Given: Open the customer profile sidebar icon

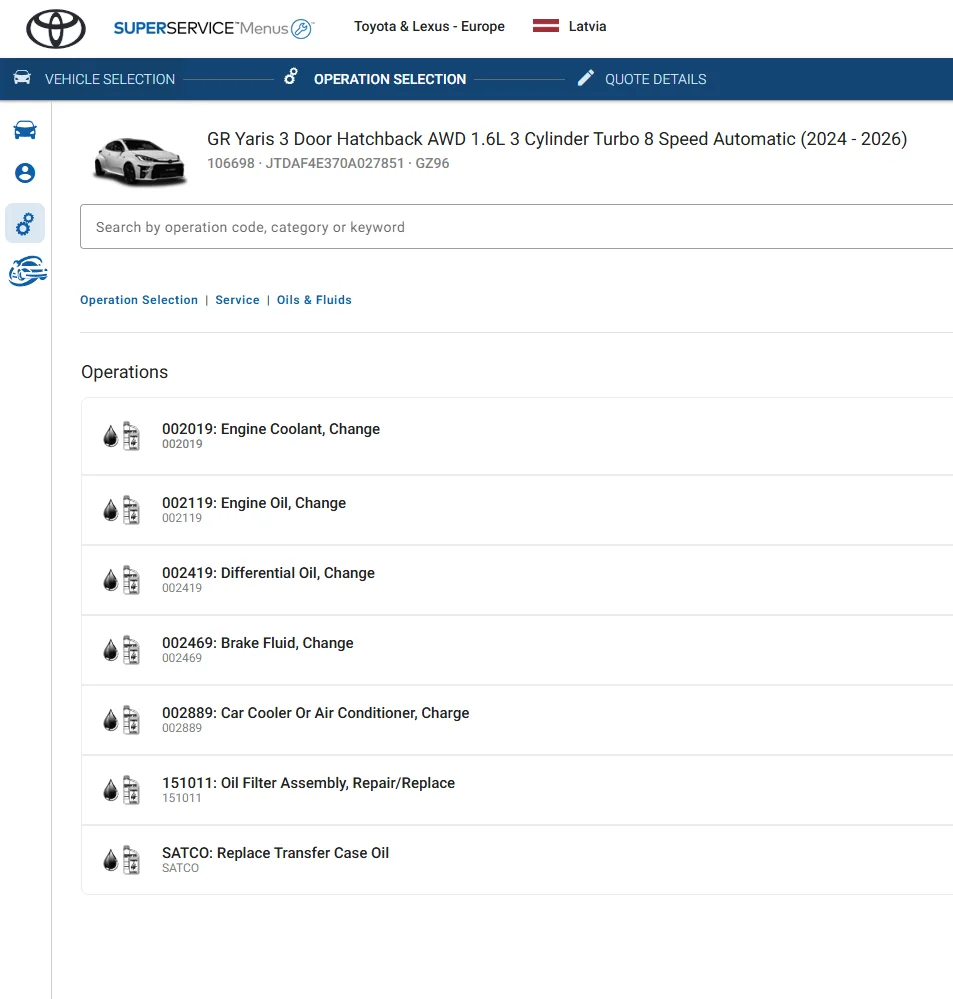Looking at the screenshot, I should [x=25, y=173].
